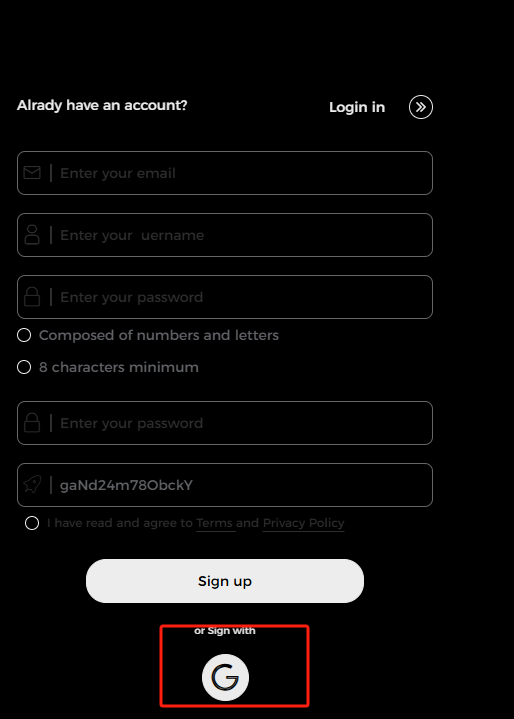Toggle the 'Composed of numbers and letters' radio

[24, 335]
